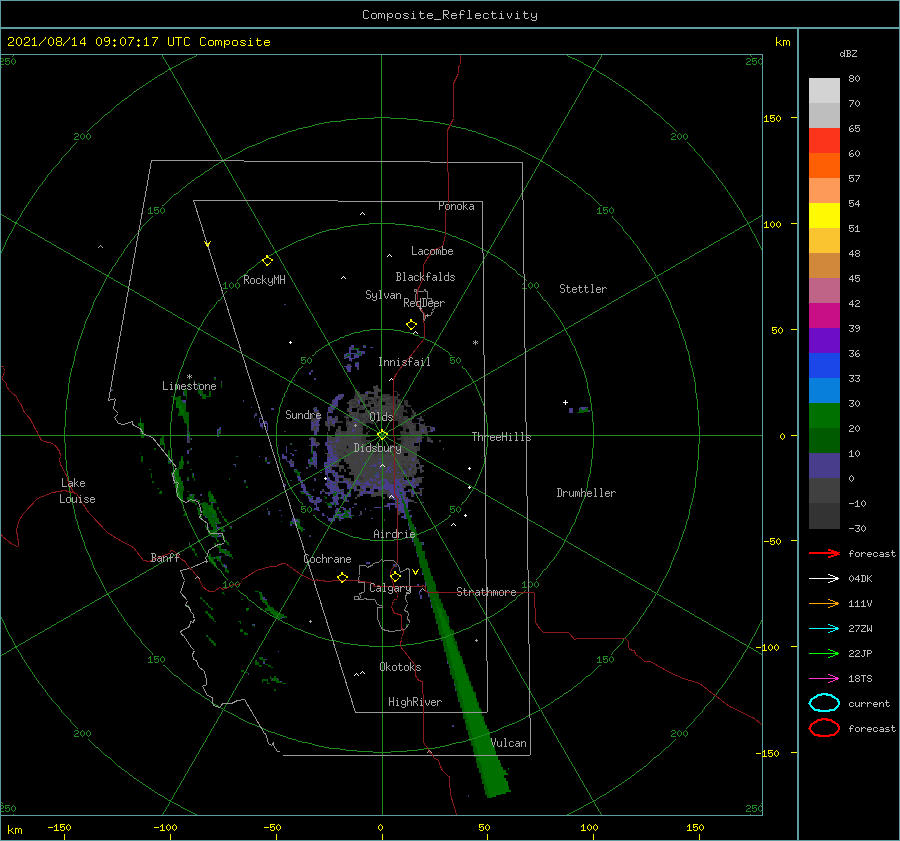Click the Innisfail label

pyautogui.click(x=404, y=362)
